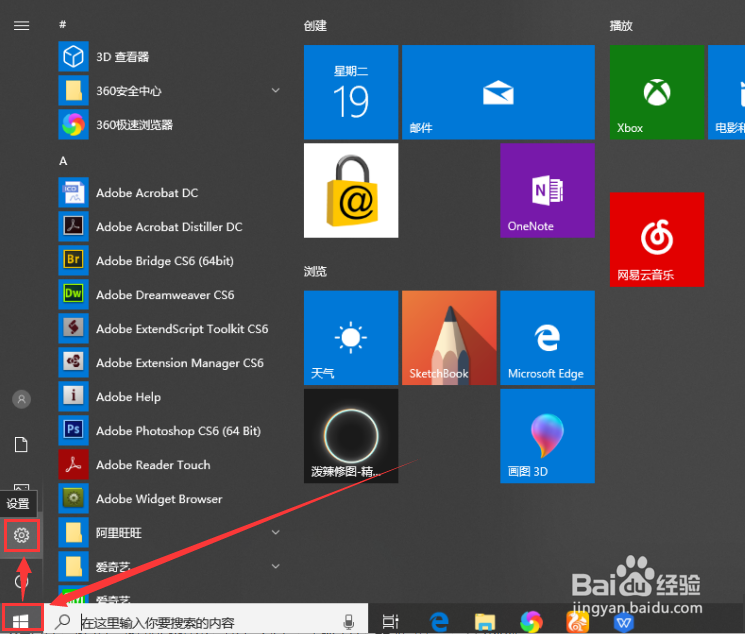Click the 浏览 tile group title
The height and width of the screenshot is (634, 745).
coord(315,271)
